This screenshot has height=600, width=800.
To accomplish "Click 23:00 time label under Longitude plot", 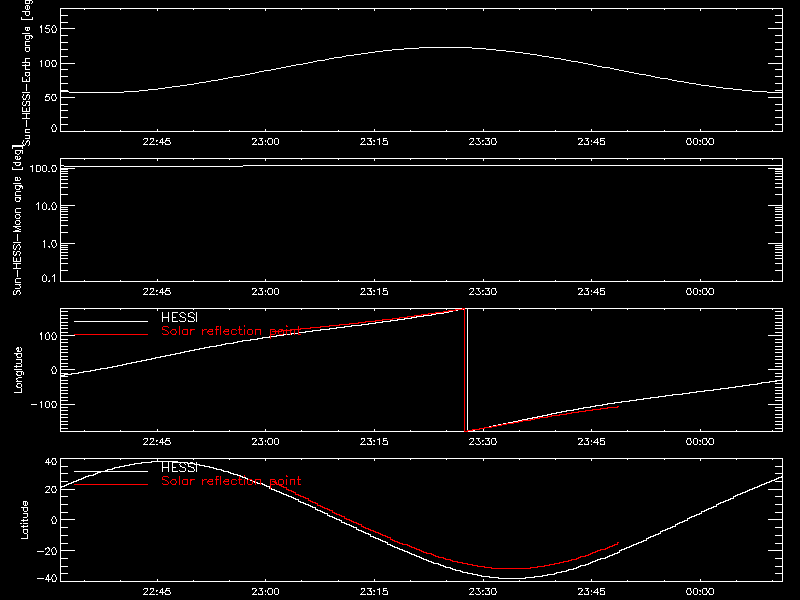I will coord(265,442).
